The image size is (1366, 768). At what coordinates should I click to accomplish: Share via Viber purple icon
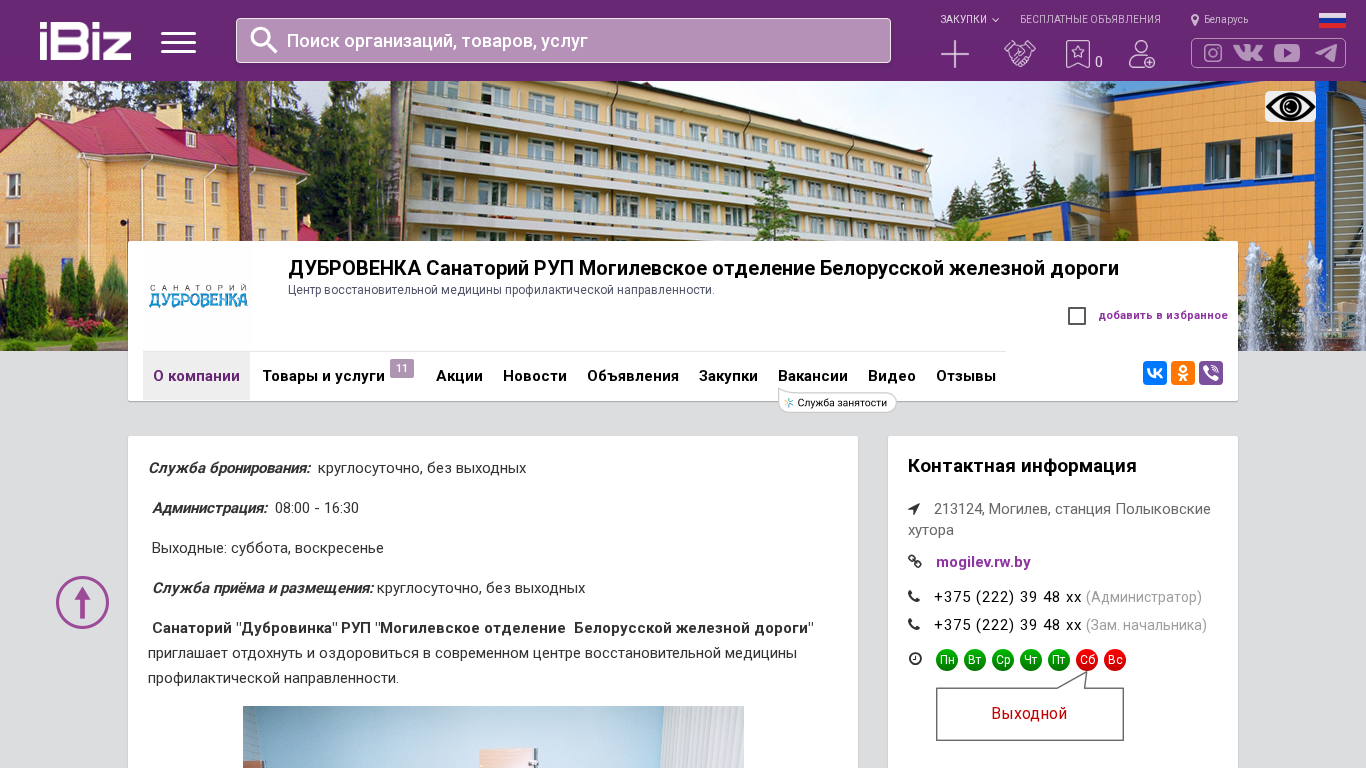(x=1211, y=373)
